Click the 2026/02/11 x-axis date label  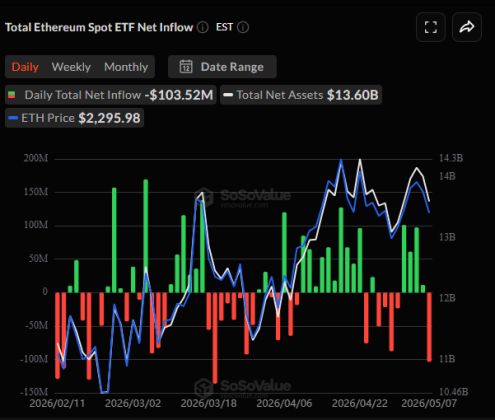[57, 403]
